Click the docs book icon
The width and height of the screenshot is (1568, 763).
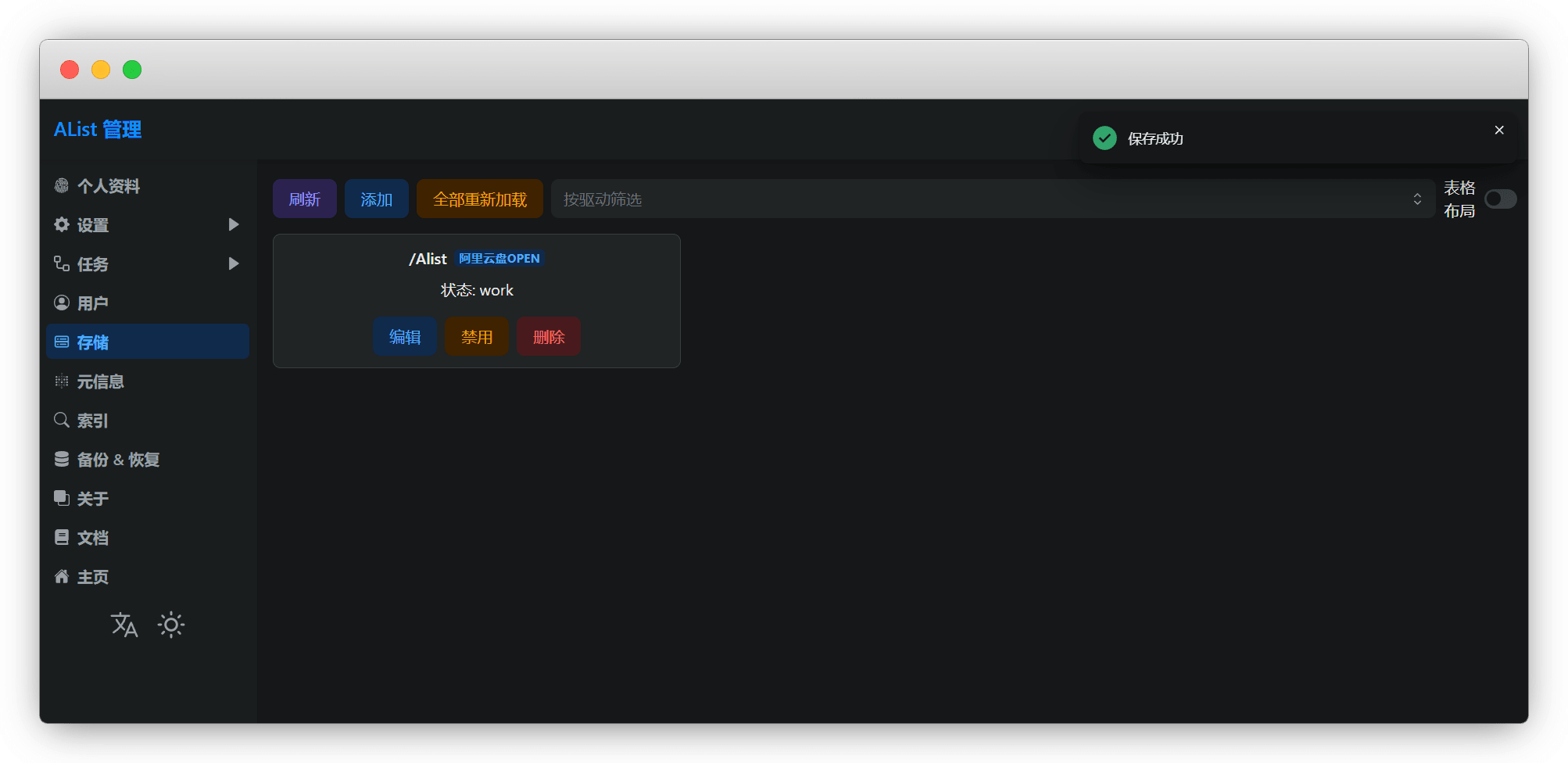pos(62,537)
